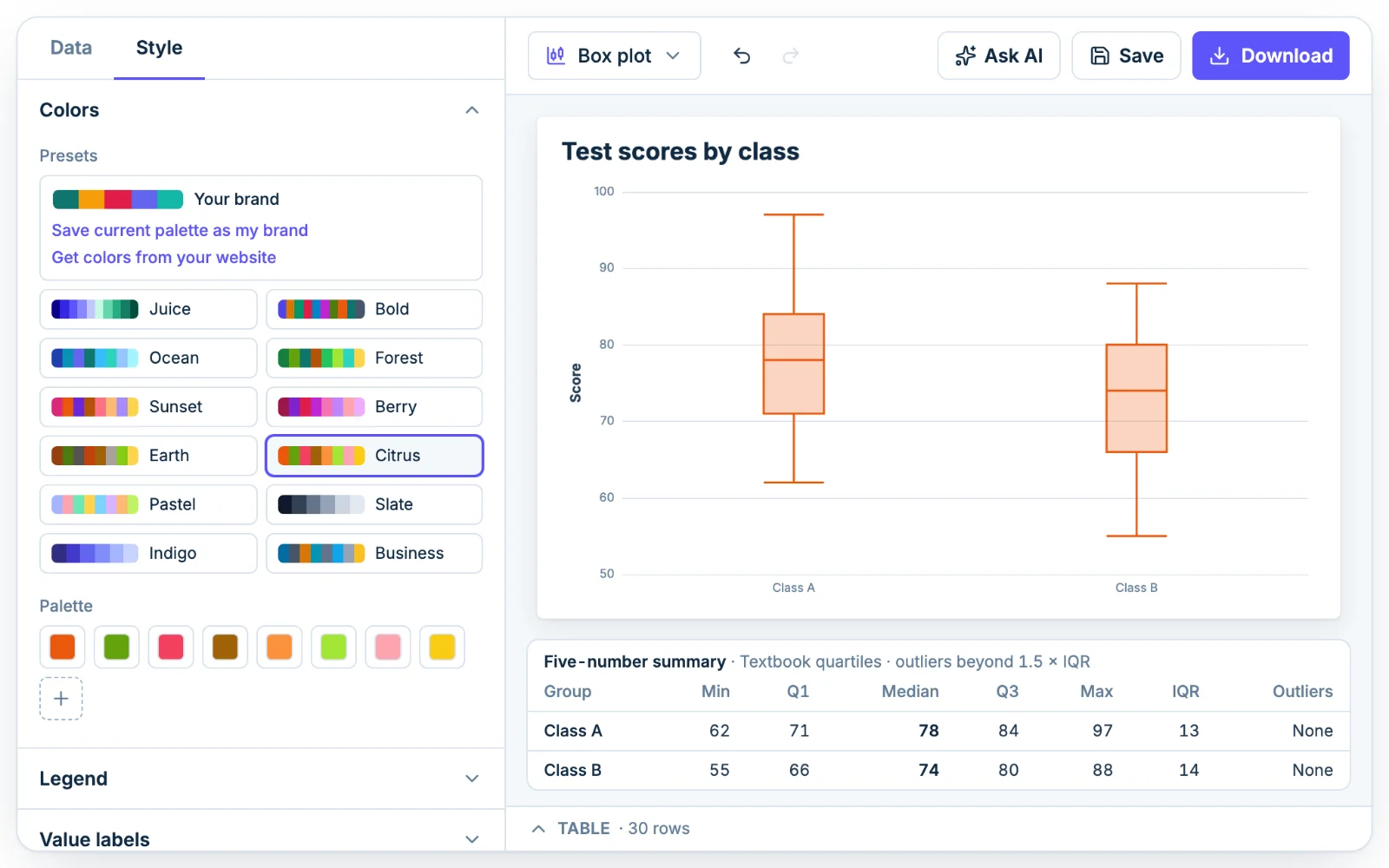Choose the Juice color preset

pos(148,309)
